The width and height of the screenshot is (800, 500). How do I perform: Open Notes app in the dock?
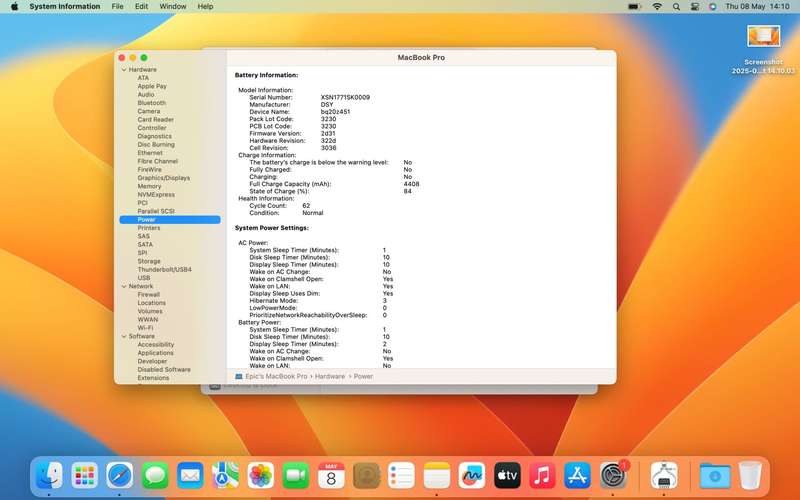(437, 475)
